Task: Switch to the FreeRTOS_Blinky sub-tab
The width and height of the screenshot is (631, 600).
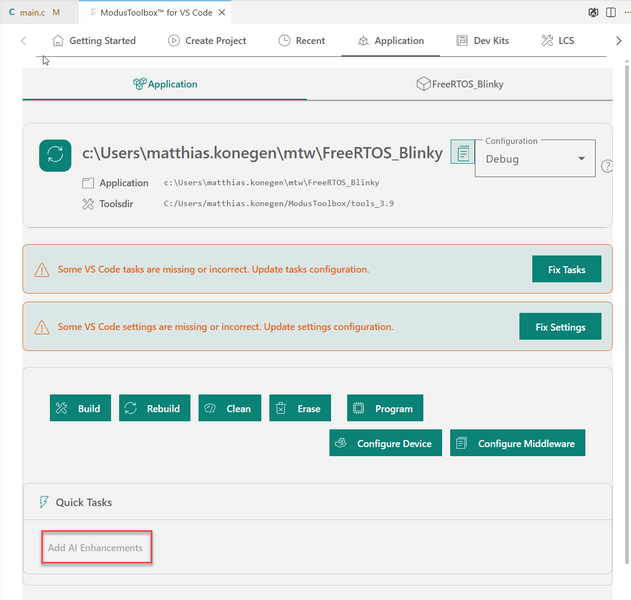Action: point(460,84)
